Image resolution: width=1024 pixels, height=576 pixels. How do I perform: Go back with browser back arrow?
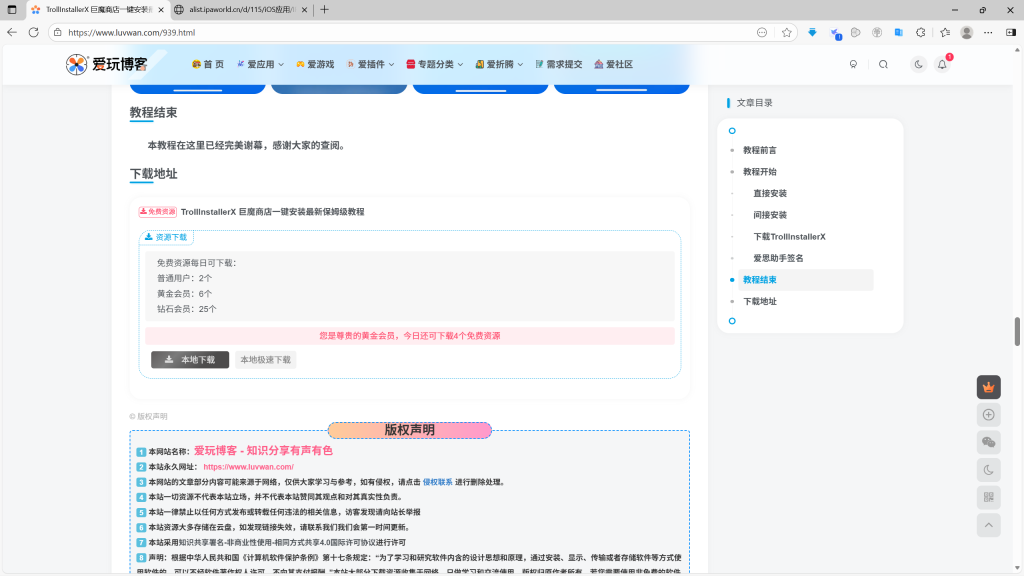pyautogui.click(x=12, y=32)
